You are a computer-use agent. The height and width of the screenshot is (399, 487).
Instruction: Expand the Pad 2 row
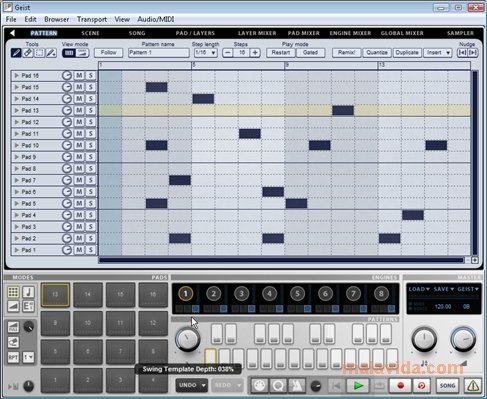16,238
